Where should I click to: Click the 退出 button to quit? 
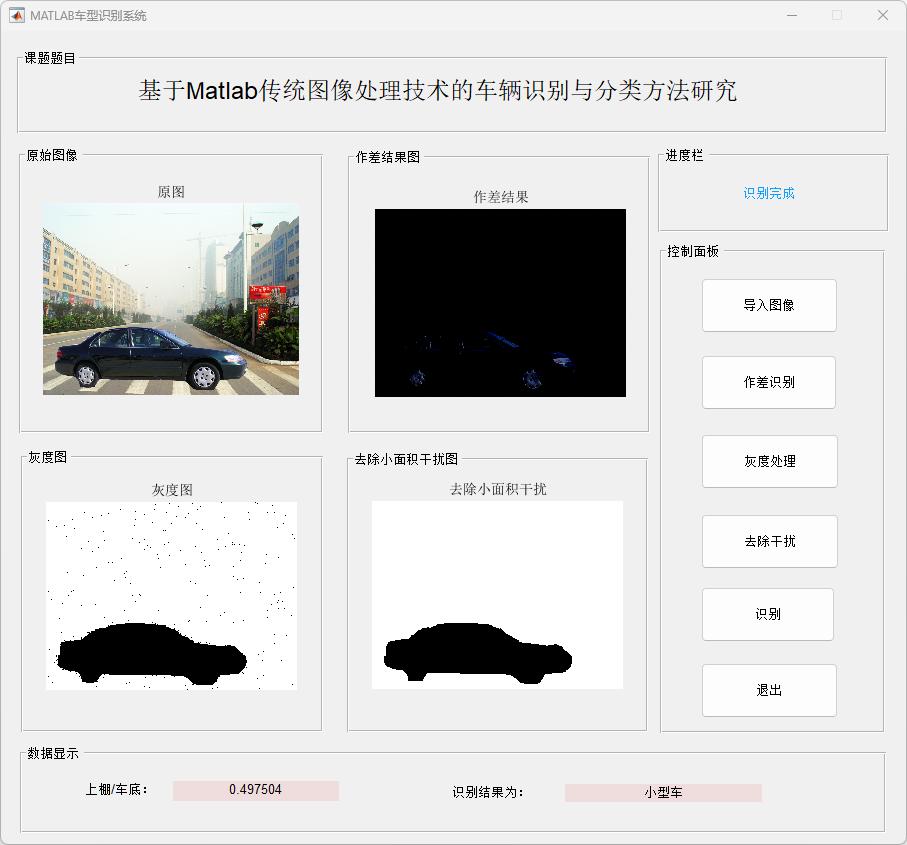click(x=768, y=690)
